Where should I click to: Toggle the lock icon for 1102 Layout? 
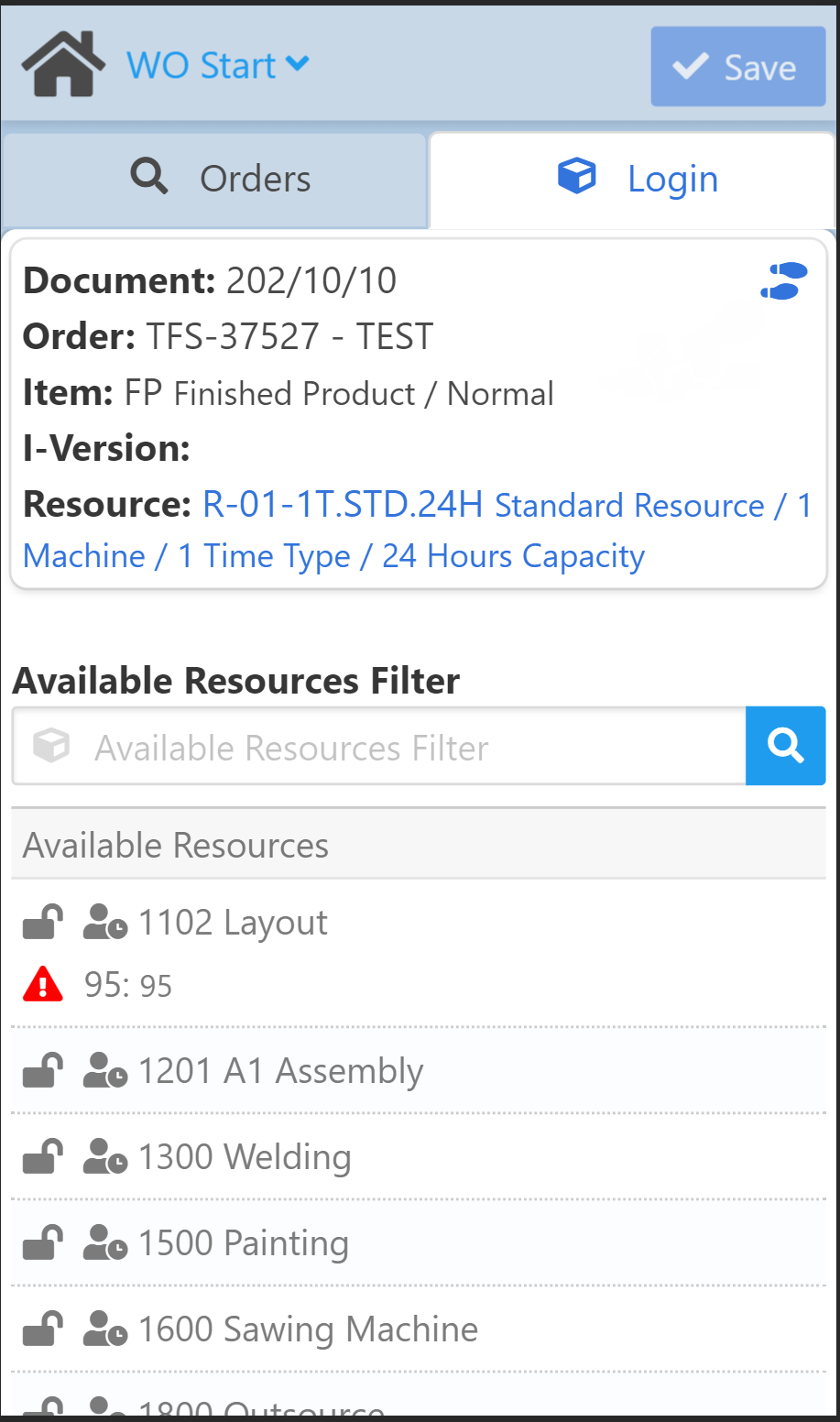pos(40,922)
